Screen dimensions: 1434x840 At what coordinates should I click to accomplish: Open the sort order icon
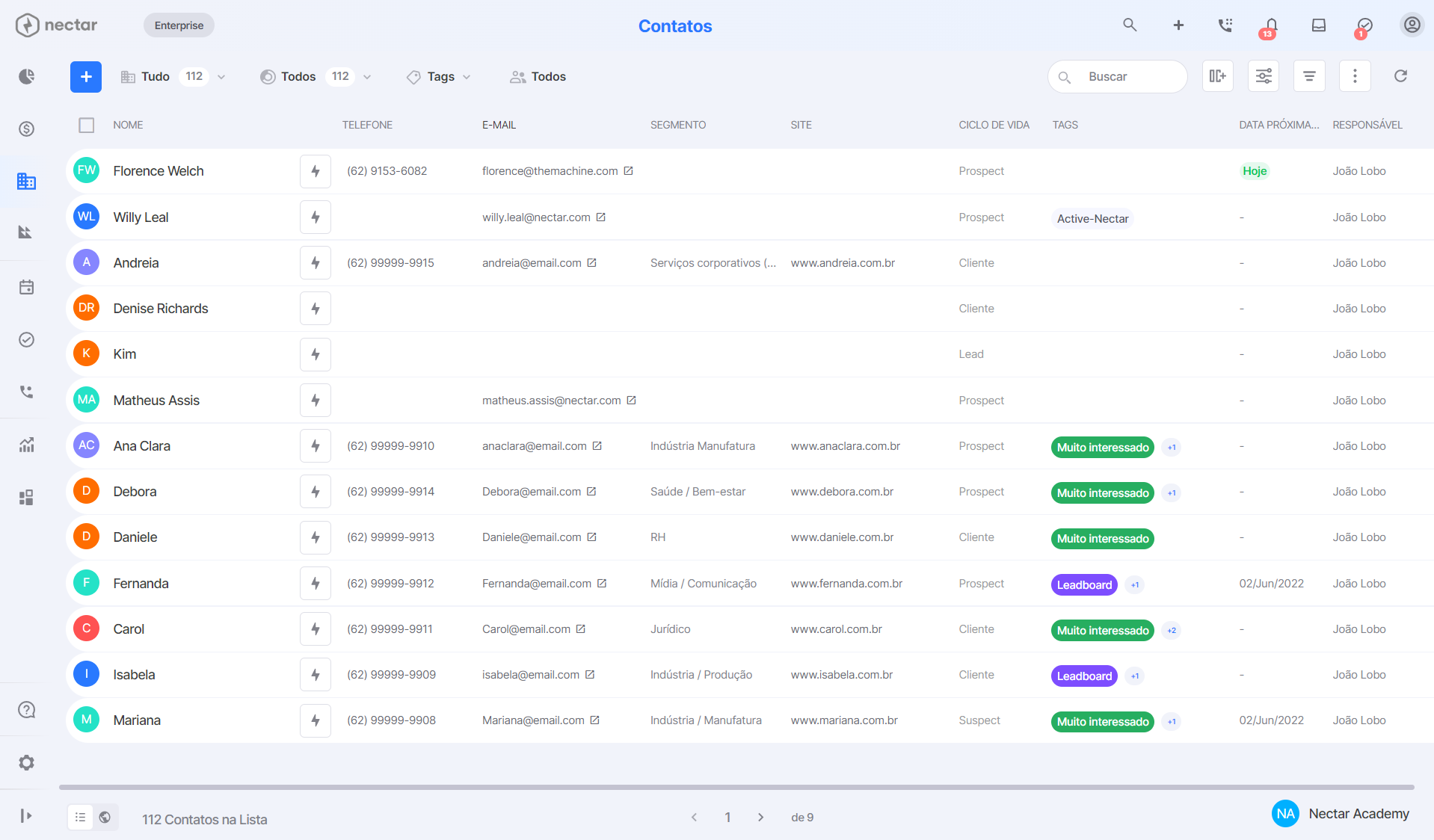[1309, 76]
